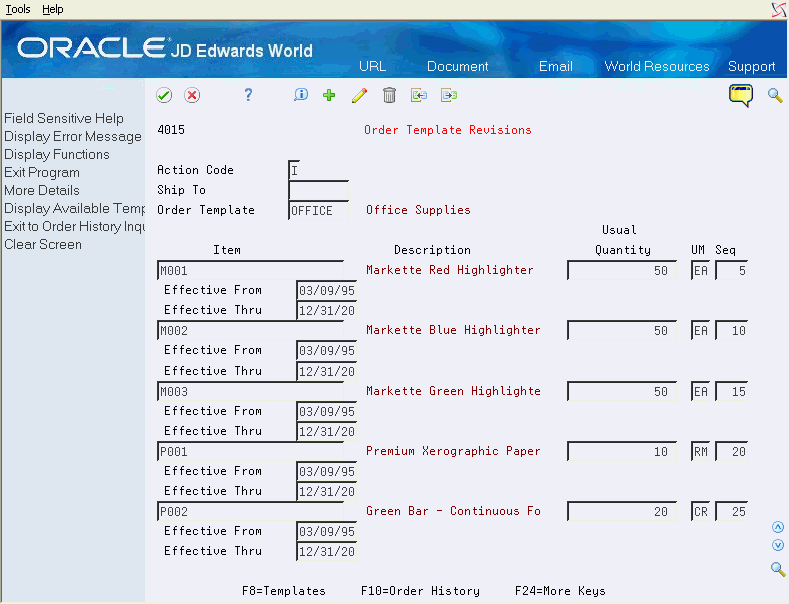Click the Office Supplies template description
Image resolution: width=789 pixels, height=604 pixels.
(x=418, y=210)
